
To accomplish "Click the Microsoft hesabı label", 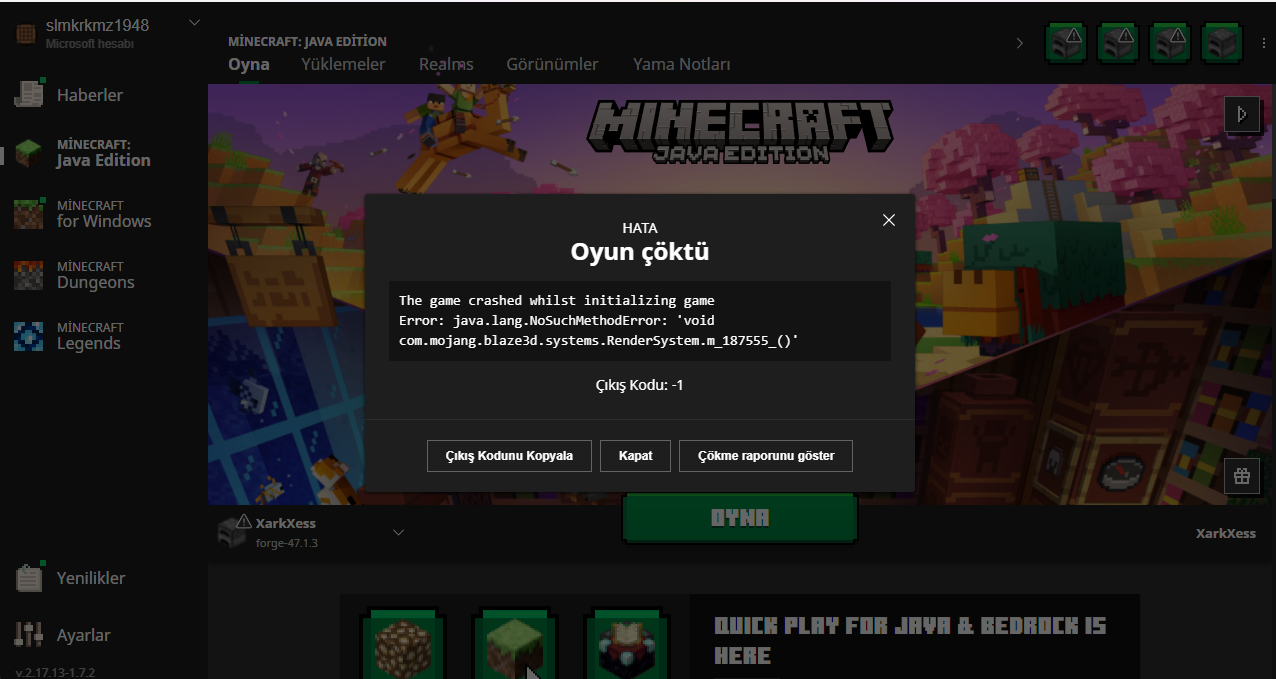I will (90, 44).
